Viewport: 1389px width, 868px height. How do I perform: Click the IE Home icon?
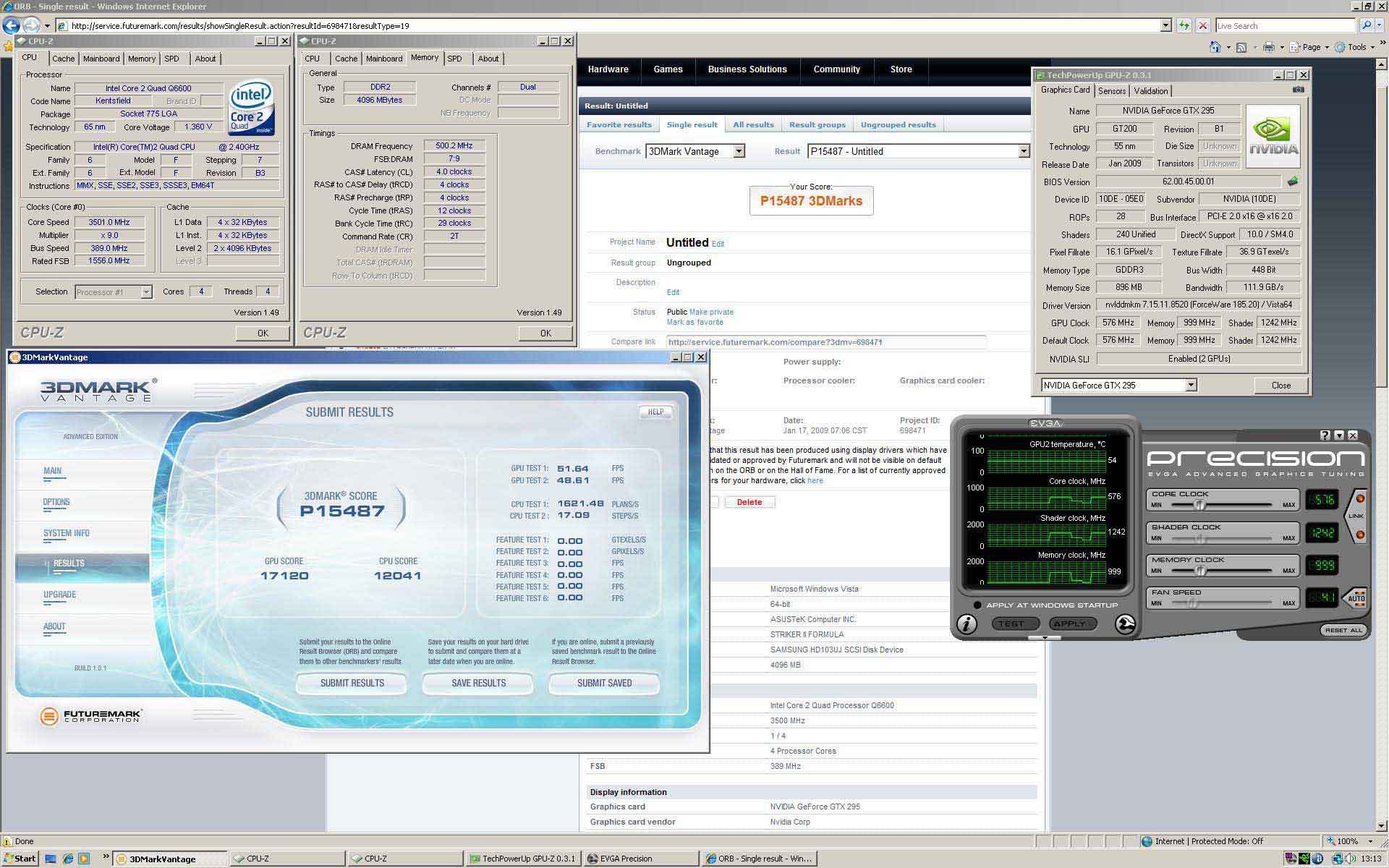(1215, 47)
